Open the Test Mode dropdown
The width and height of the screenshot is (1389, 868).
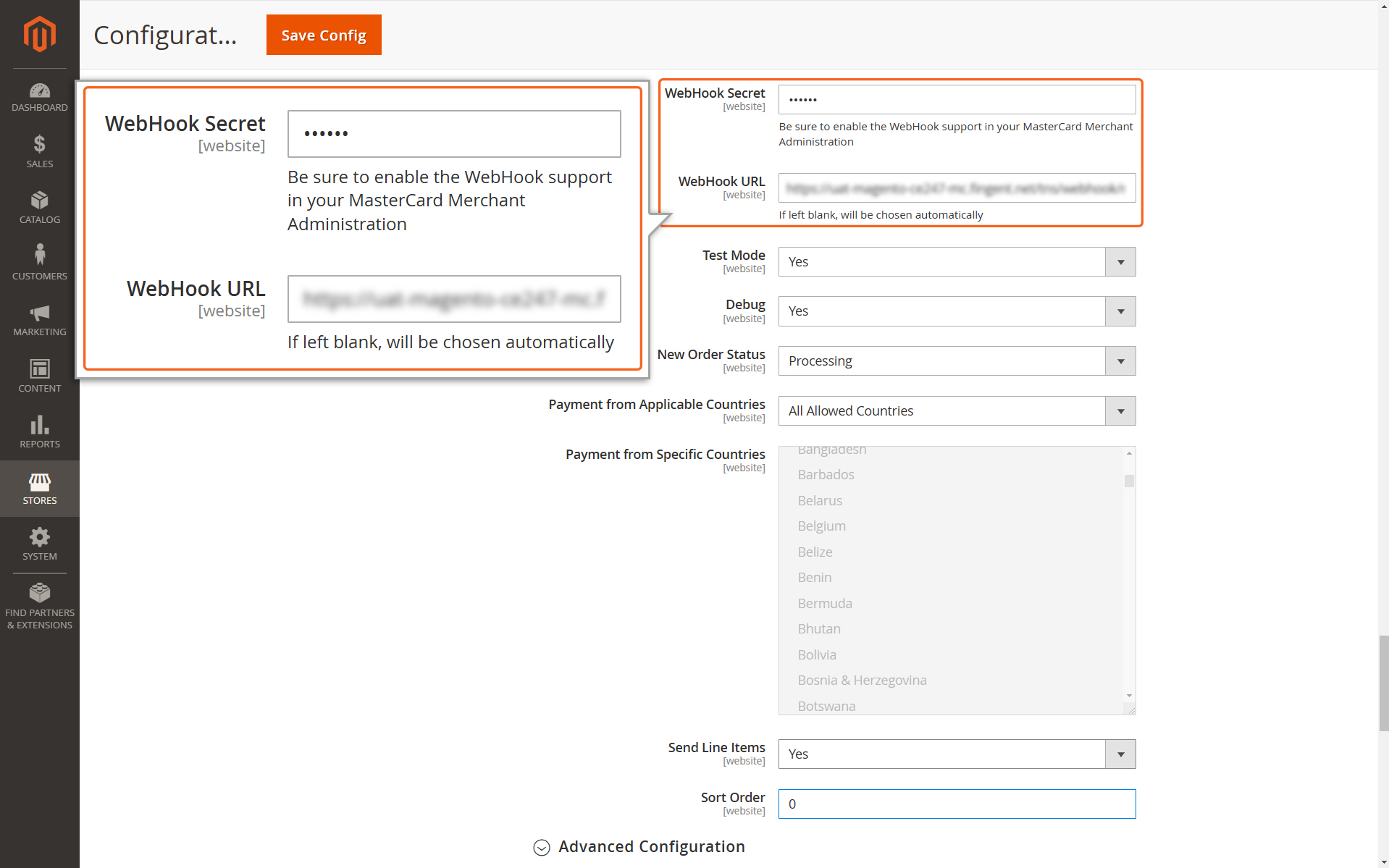pos(957,261)
